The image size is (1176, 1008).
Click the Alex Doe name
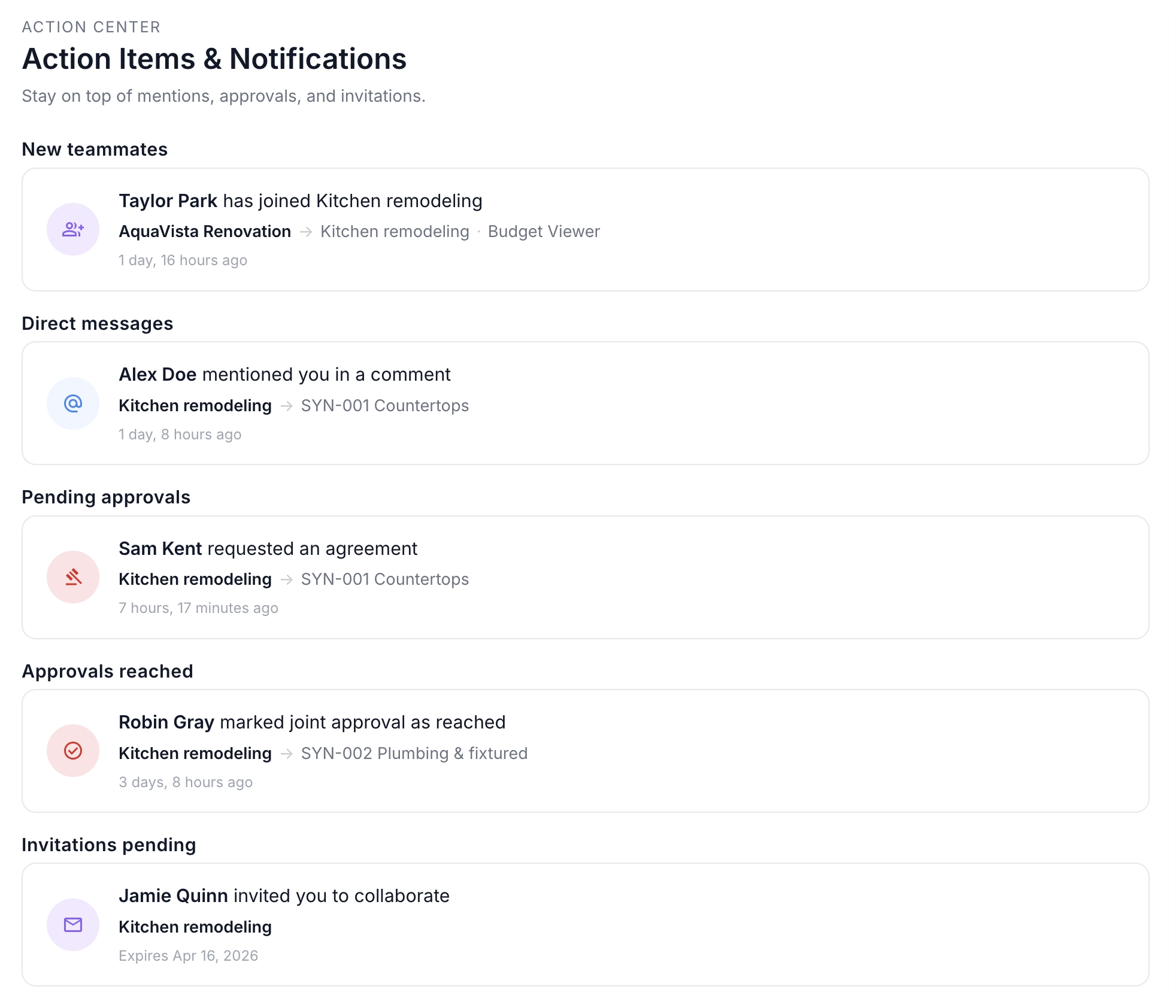pyautogui.click(x=157, y=375)
